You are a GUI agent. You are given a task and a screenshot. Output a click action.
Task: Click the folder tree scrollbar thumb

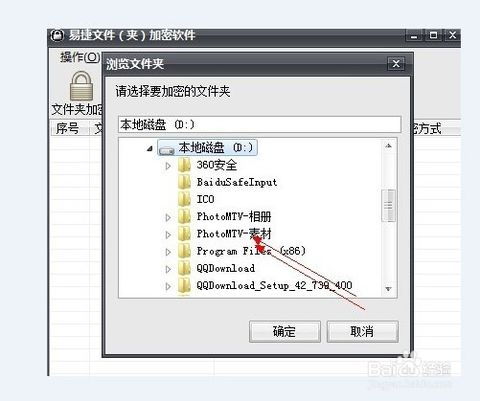[388, 205]
